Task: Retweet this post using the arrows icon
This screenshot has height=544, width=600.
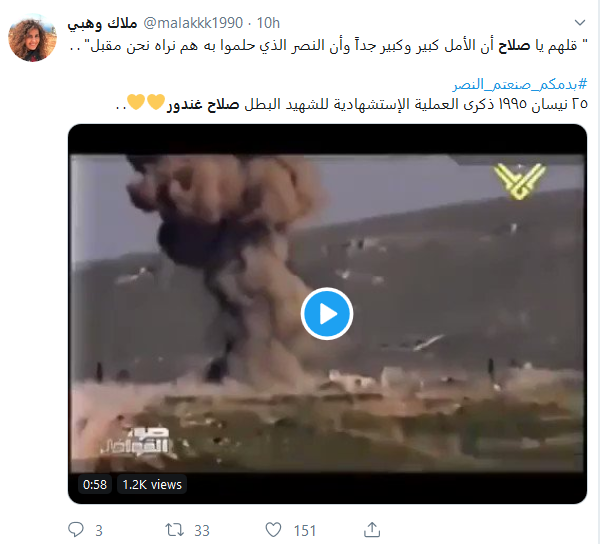Action: (x=174, y=530)
